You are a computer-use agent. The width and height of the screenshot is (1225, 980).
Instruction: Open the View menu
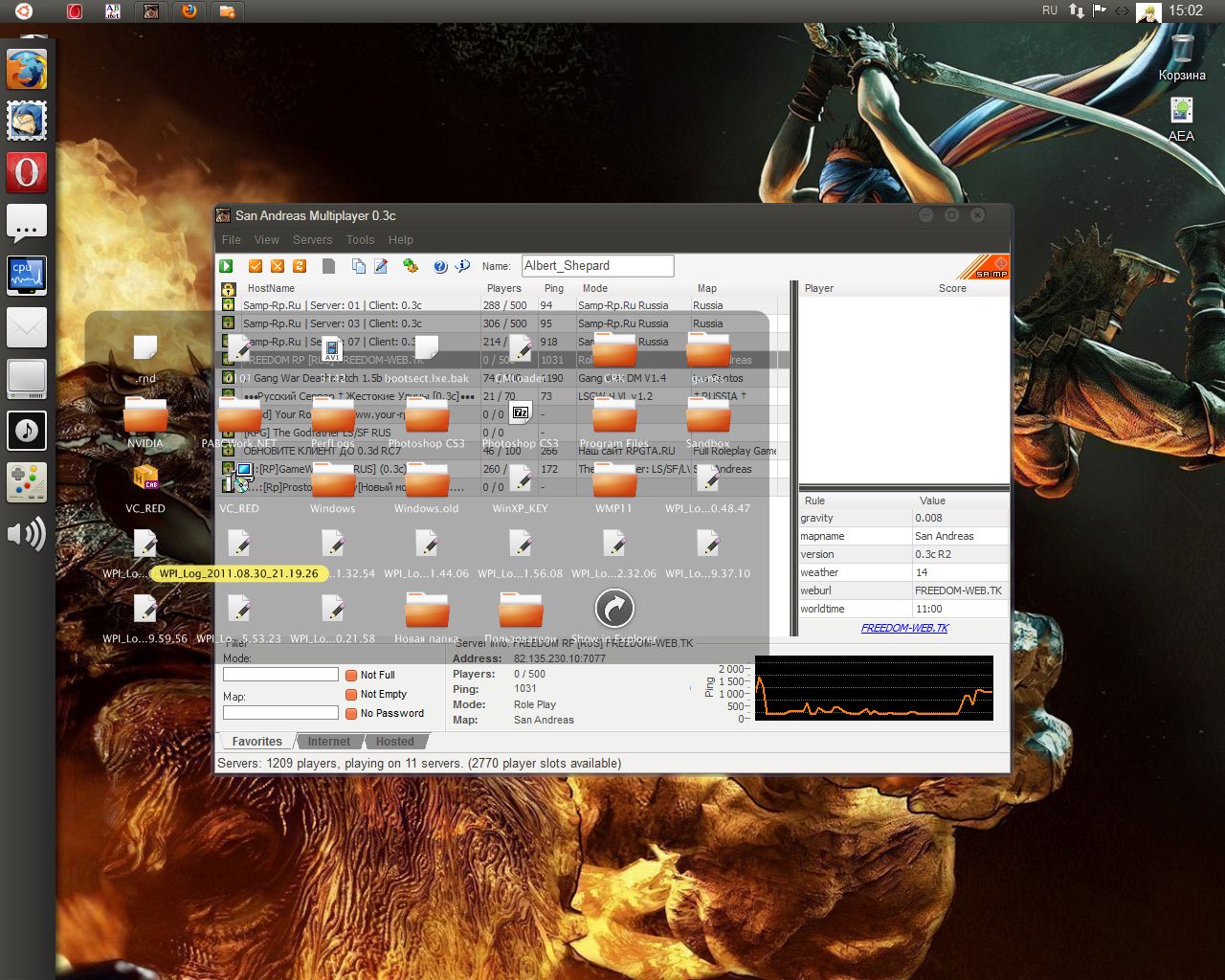pyautogui.click(x=267, y=239)
